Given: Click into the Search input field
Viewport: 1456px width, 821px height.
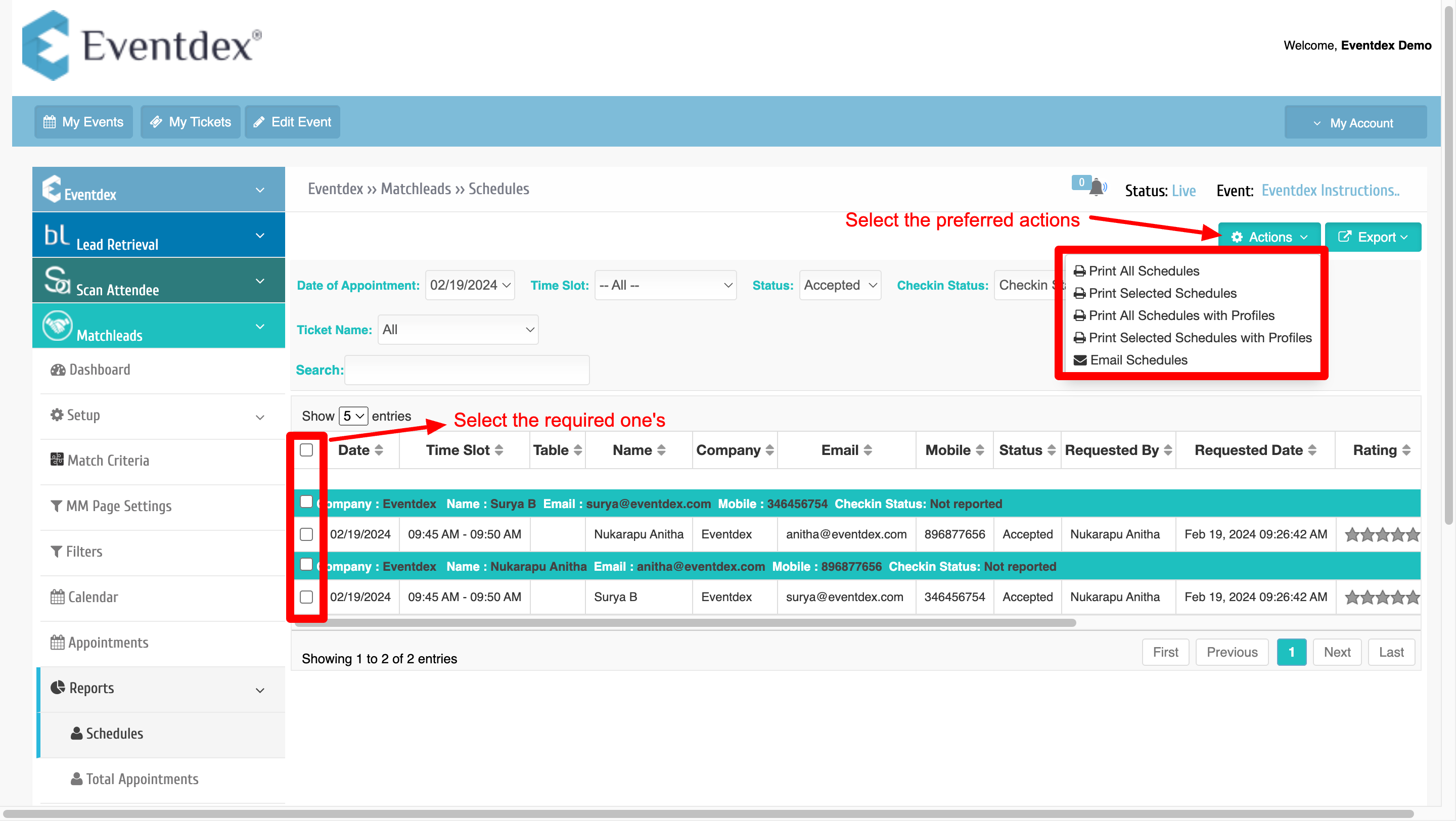Looking at the screenshot, I should point(467,370).
